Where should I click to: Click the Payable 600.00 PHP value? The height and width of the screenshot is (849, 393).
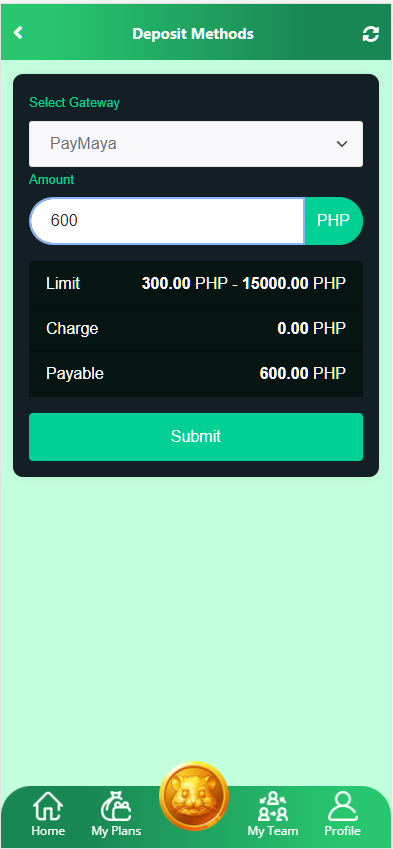(303, 374)
